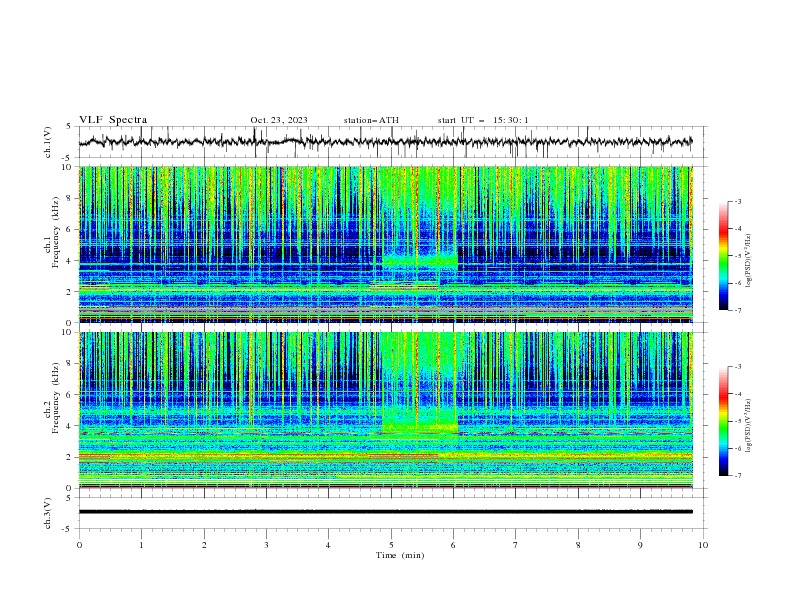Click the "ch.1(V)" waveform axis label
This screenshot has width=792, height=612.
click(x=48, y=142)
